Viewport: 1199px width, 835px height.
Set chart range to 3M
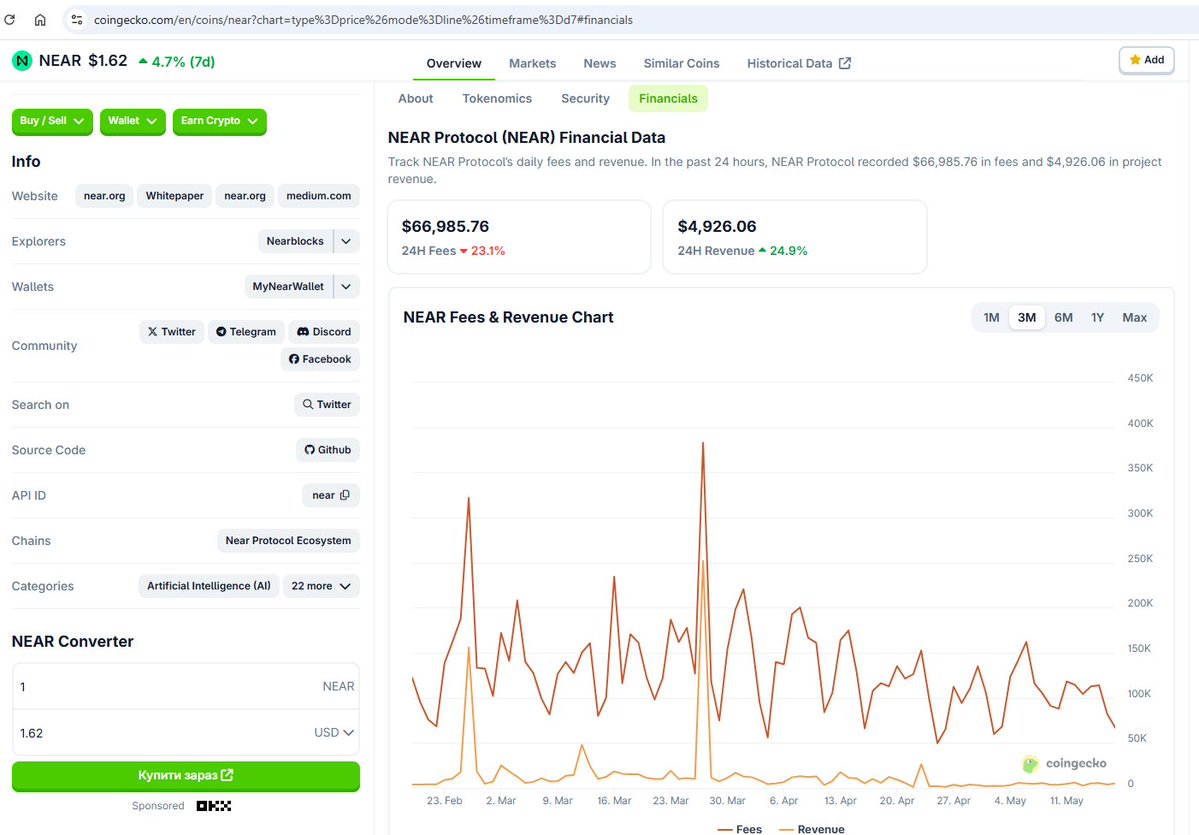1026,317
